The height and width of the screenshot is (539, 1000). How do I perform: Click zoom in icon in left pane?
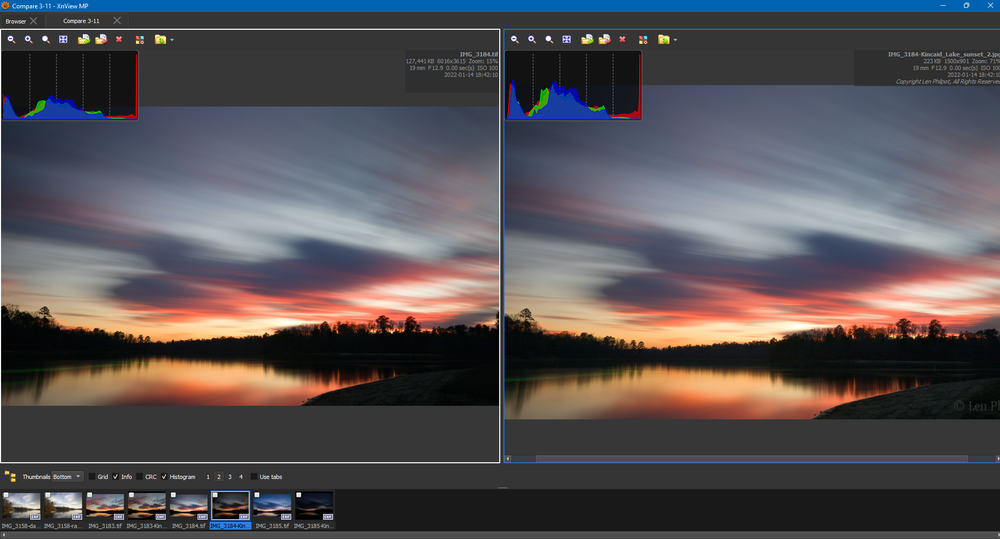(x=29, y=39)
